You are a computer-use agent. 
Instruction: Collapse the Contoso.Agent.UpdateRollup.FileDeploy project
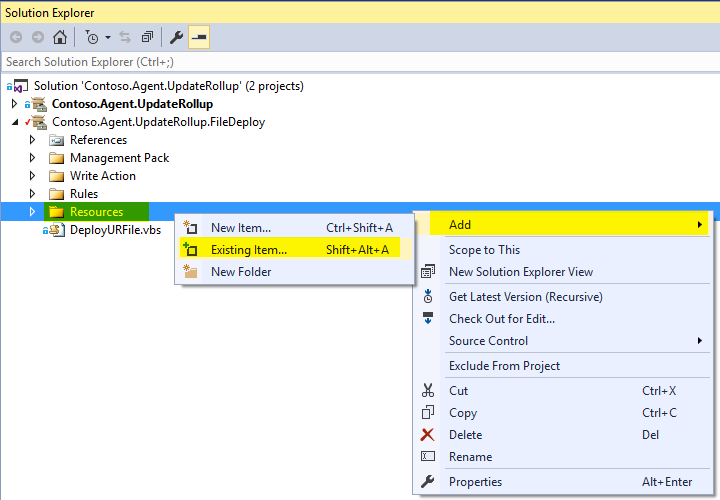[15, 122]
